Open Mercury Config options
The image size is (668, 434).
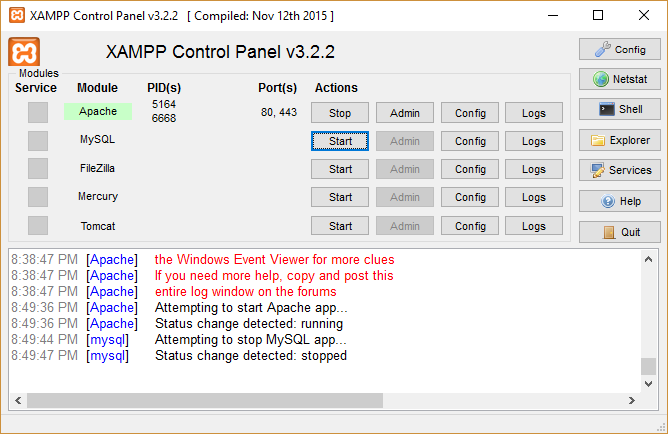click(470, 197)
